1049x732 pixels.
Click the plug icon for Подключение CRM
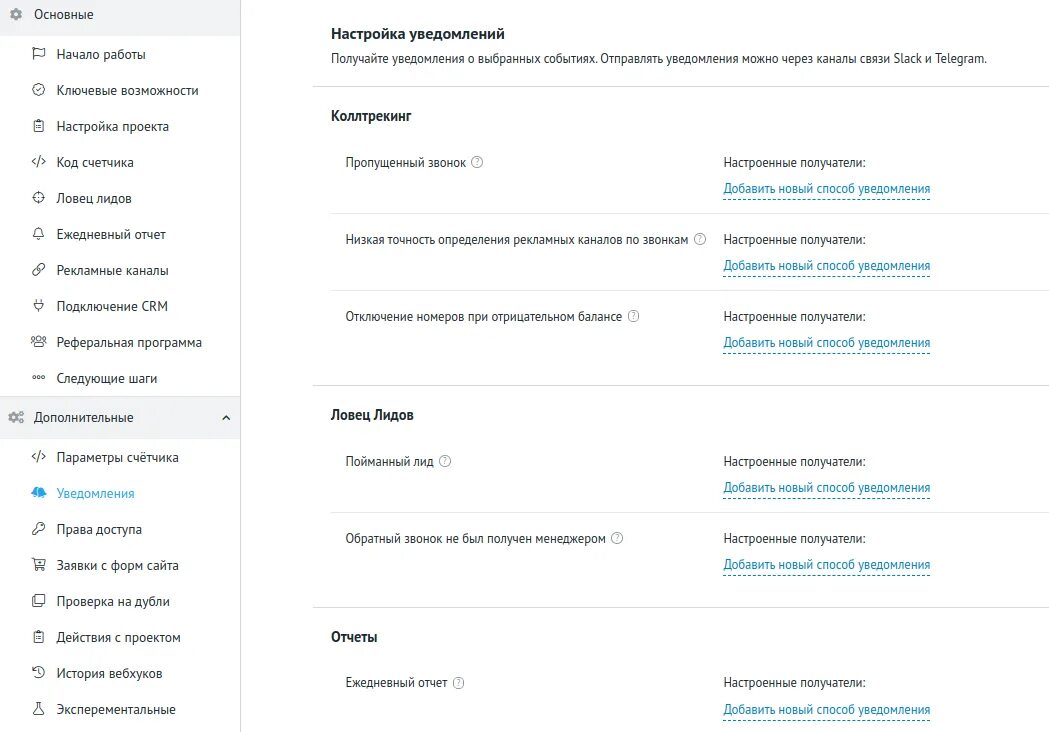pyautogui.click(x=39, y=306)
